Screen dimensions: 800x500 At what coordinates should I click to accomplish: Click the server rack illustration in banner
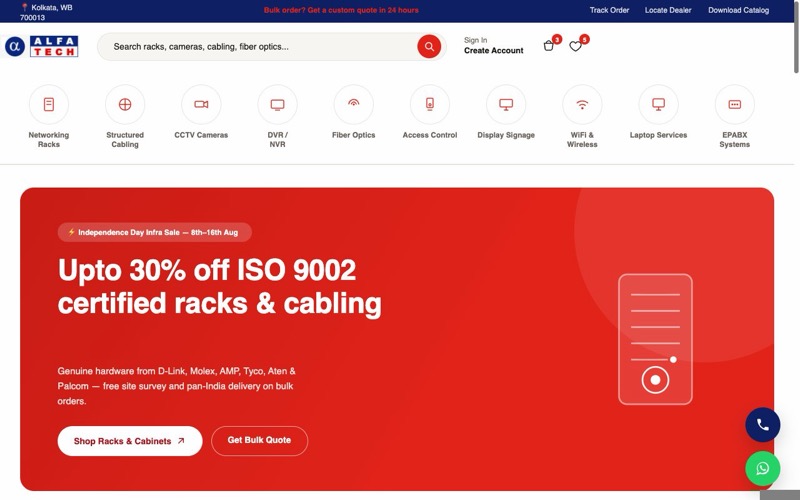[x=655, y=339]
